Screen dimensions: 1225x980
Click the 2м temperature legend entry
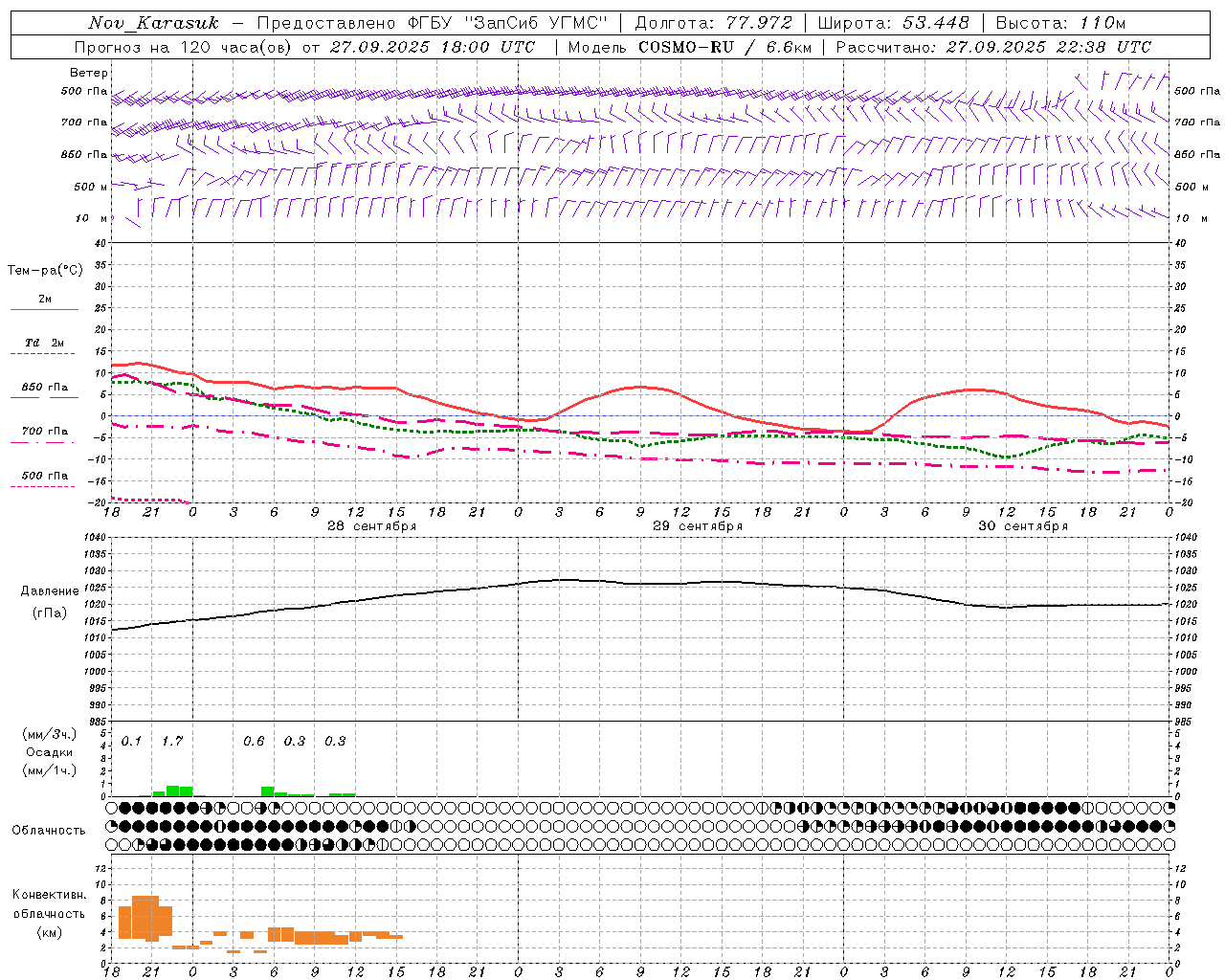point(45,300)
